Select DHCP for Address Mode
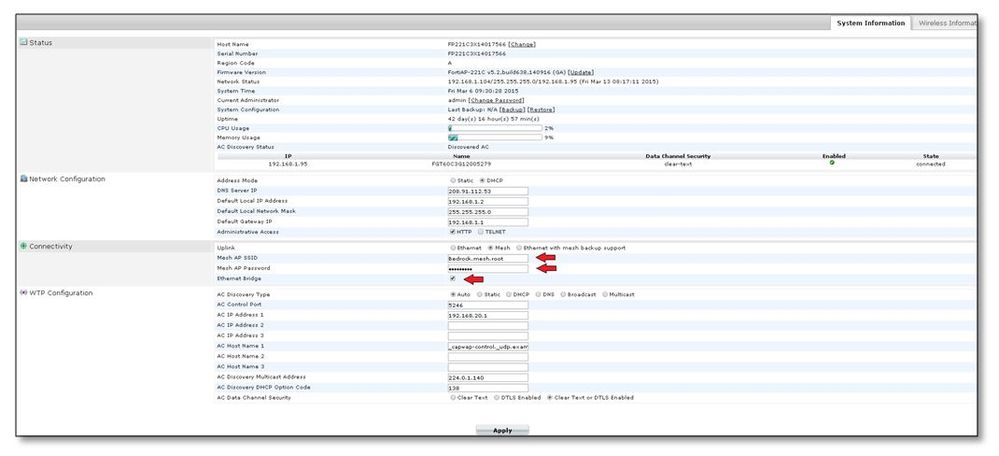The width and height of the screenshot is (999, 456). [482, 181]
